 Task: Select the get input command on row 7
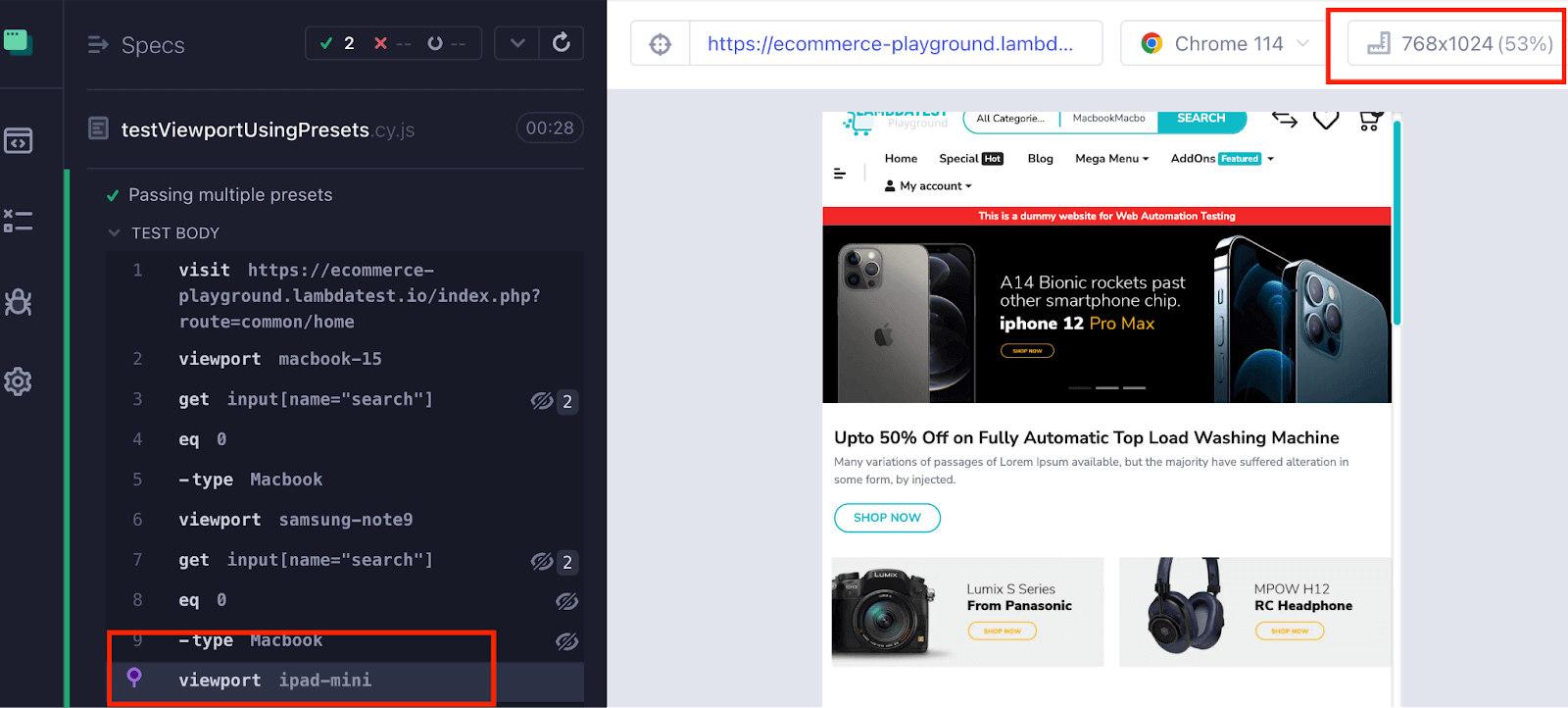[345, 560]
